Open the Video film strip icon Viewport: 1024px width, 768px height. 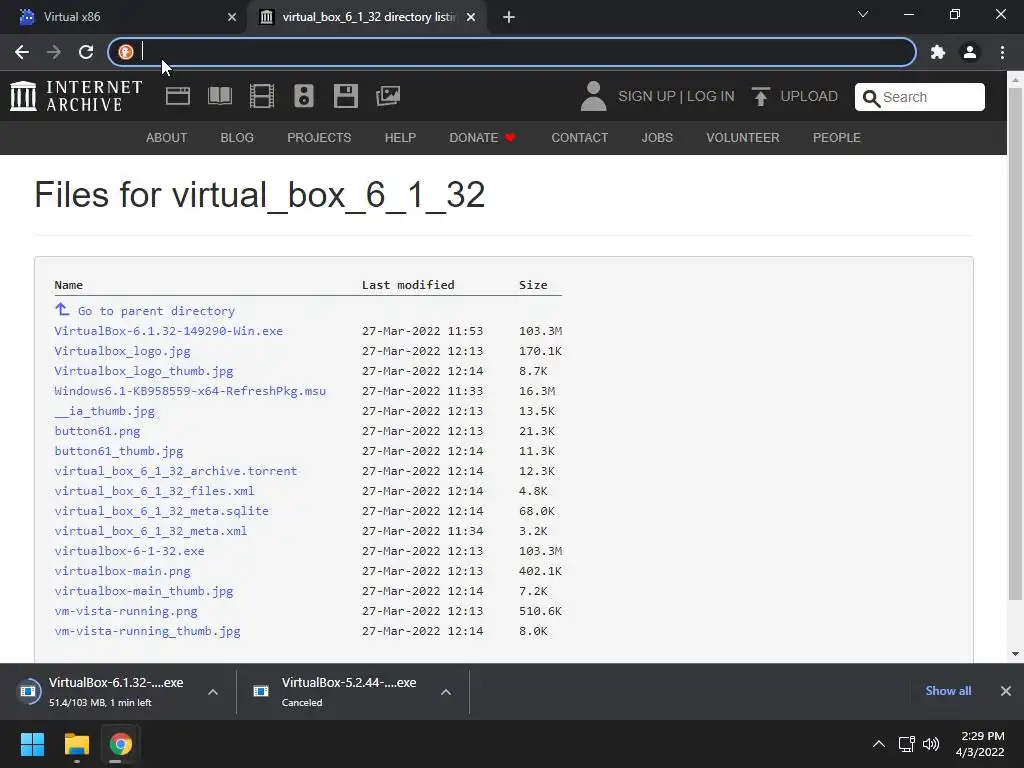pos(262,96)
